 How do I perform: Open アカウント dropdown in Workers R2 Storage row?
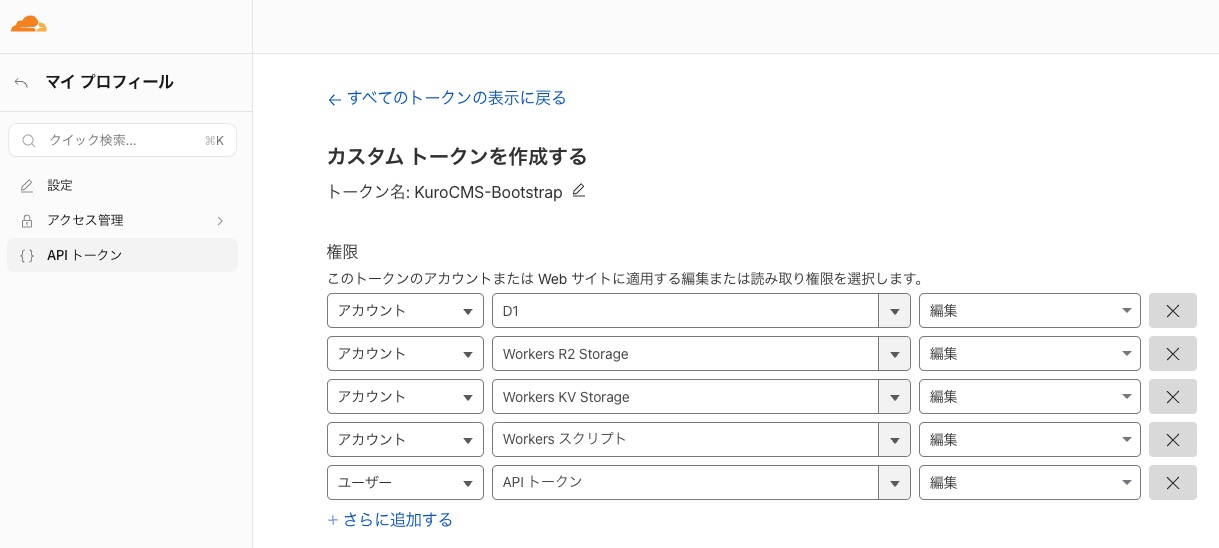click(x=405, y=354)
